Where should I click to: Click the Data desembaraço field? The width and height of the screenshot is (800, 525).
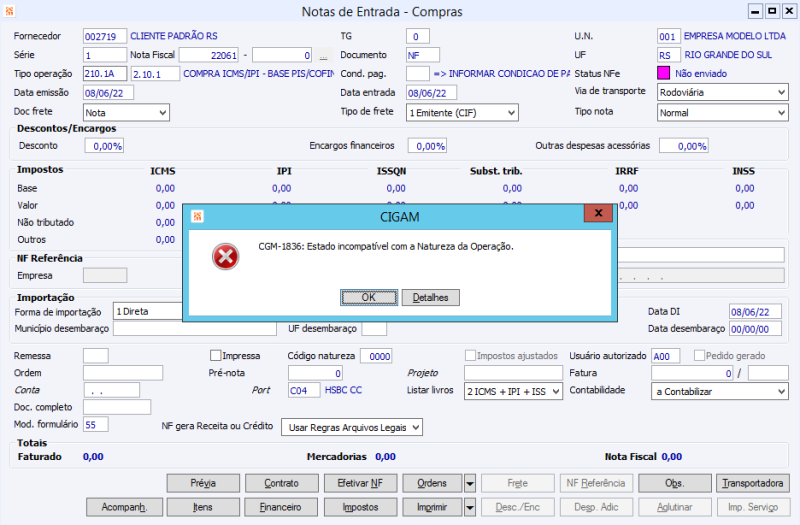pyautogui.click(x=756, y=329)
